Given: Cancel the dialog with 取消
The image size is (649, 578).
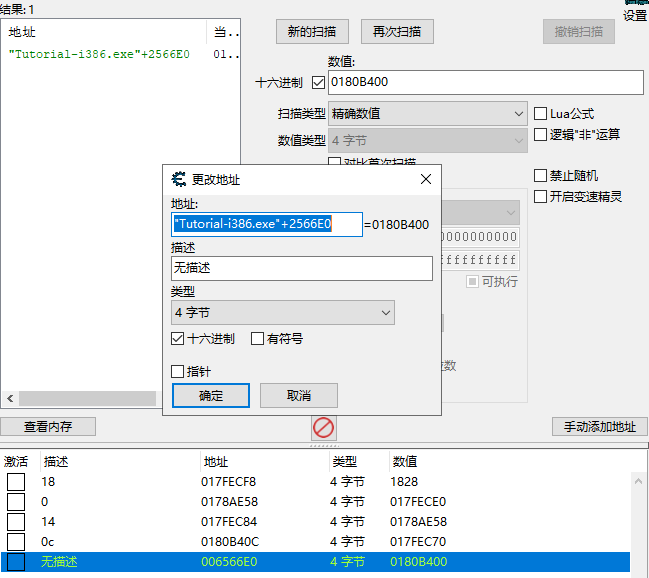Looking at the screenshot, I should coord(299,395).
